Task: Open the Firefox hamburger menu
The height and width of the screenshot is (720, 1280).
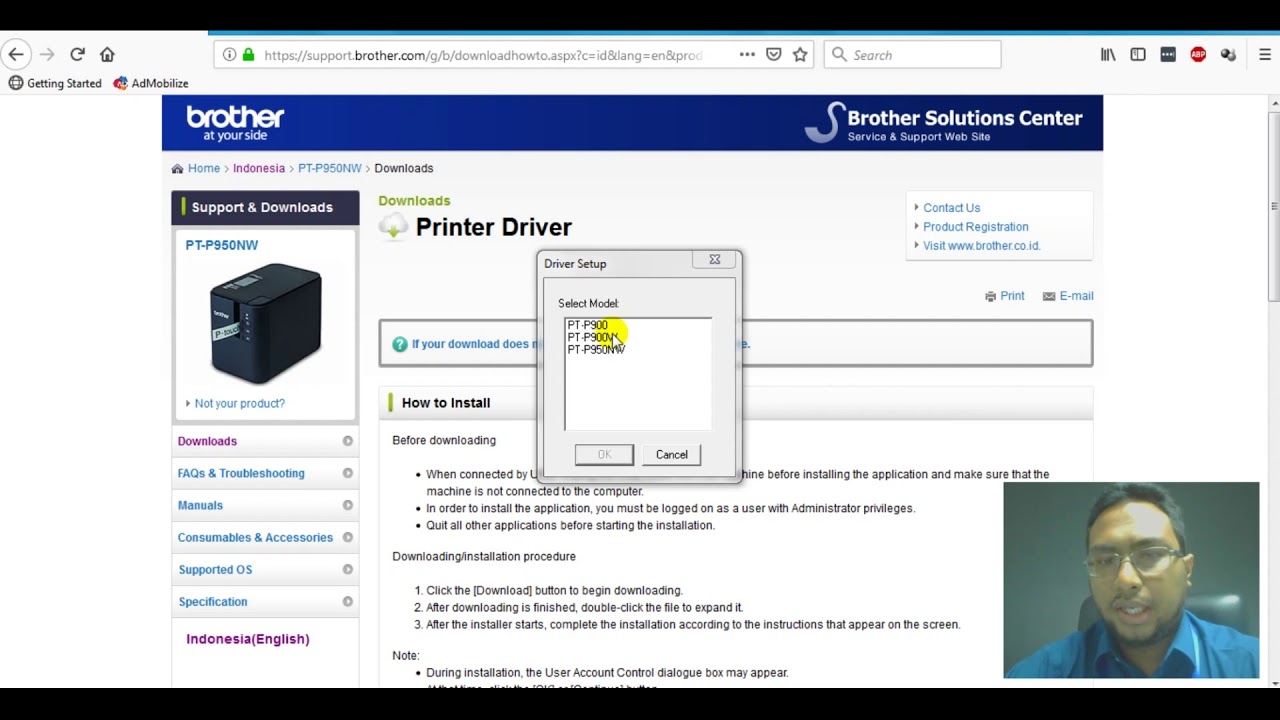Action: click(x=1265, y=55)
